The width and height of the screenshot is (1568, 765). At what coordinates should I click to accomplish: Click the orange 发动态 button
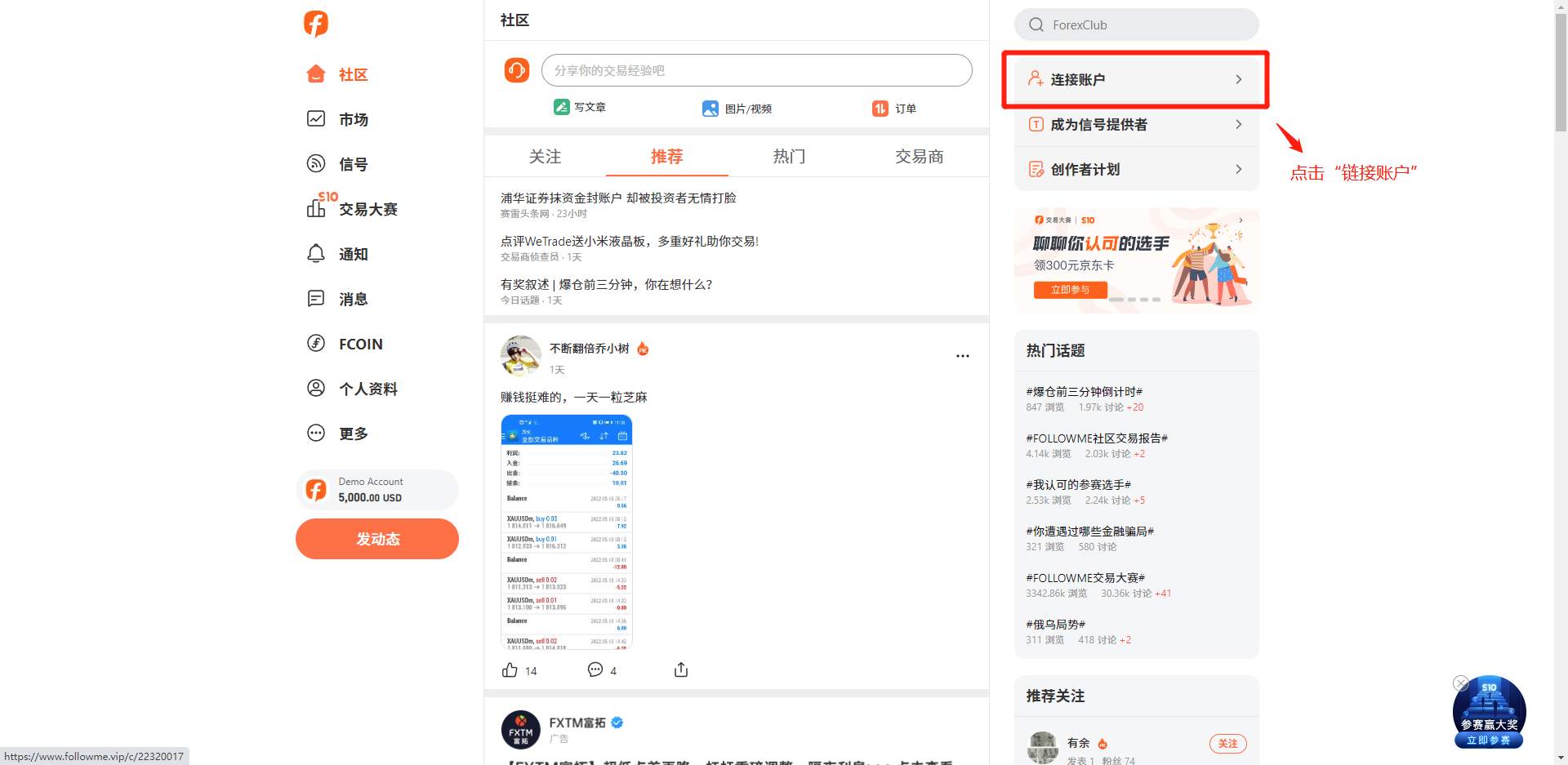pos(377,539)
